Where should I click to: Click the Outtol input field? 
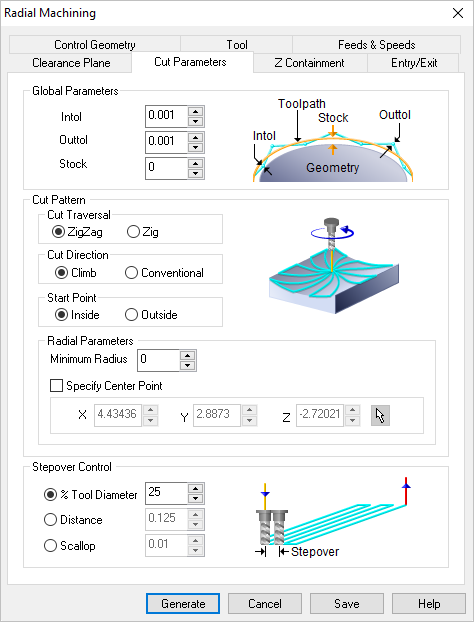(x=166, y=142)
